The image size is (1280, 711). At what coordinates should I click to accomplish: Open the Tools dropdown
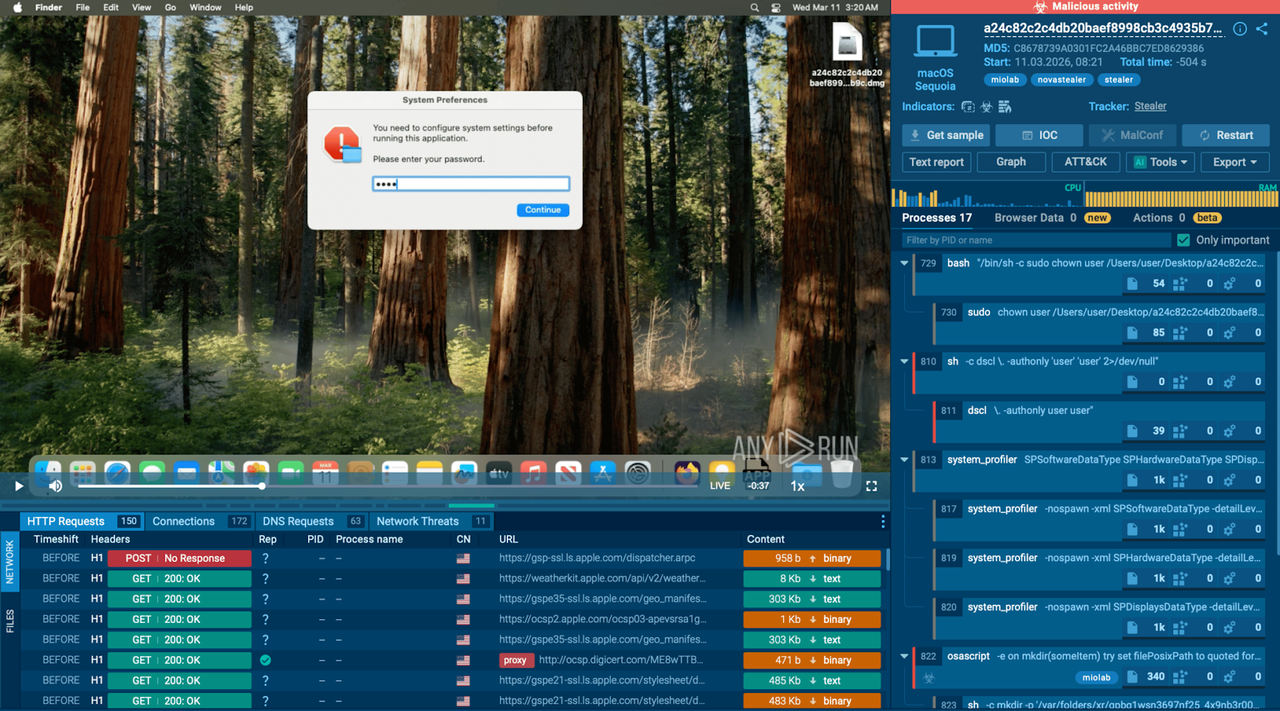1160,162
